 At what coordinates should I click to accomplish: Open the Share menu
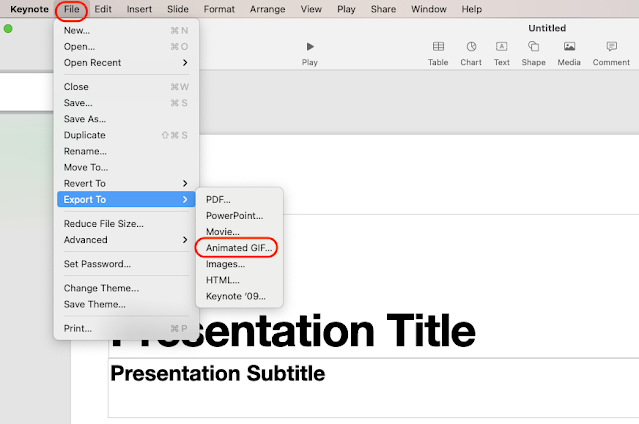point(383,9)
